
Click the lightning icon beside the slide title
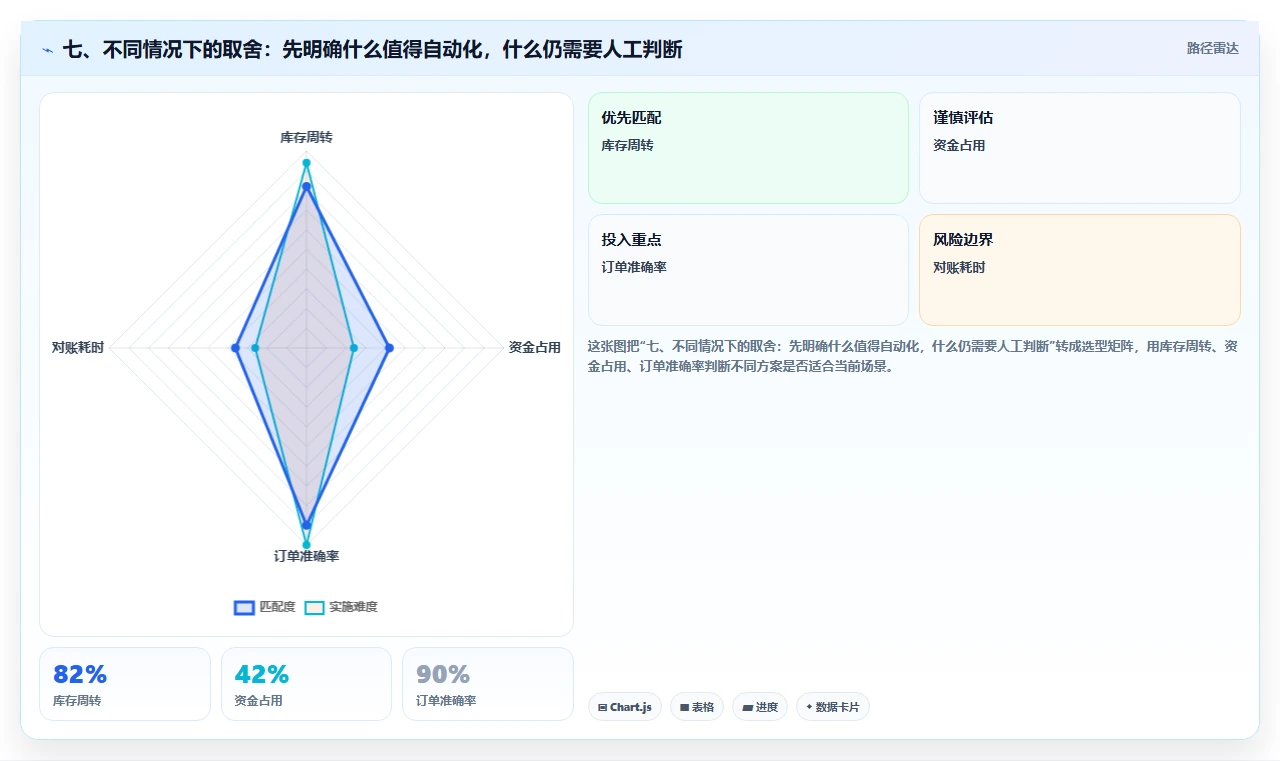click(48, 49)
